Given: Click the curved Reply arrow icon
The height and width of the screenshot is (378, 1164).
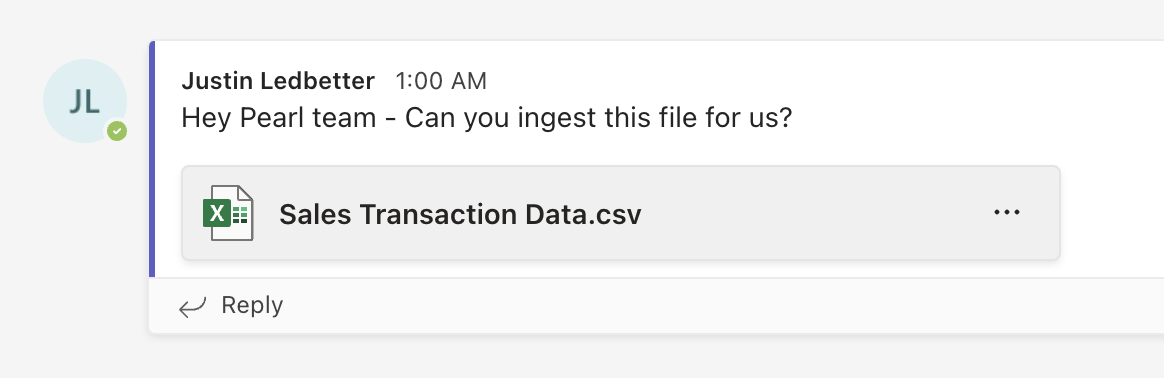Looking at the screenshot, I should click(192, 307).
